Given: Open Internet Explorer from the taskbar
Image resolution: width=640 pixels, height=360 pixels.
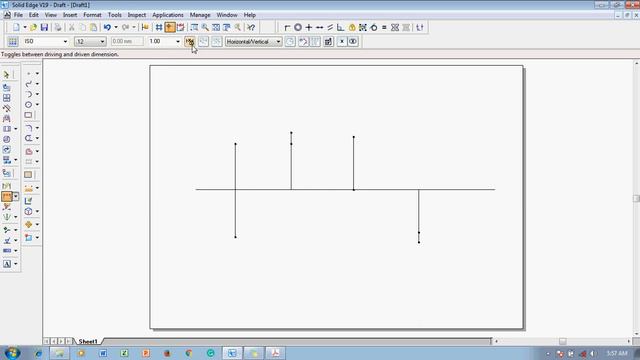Looking at the screenshot, I should pyautogui.click(x=38, y=353).
